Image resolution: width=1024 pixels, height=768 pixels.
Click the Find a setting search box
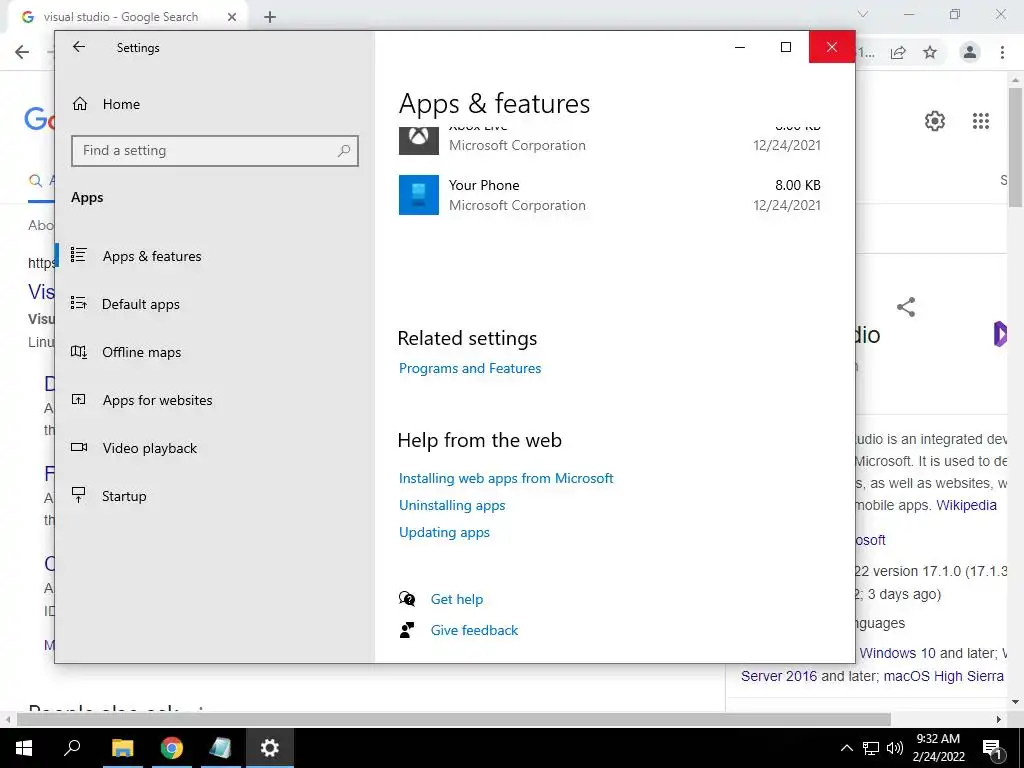[215, 151]
